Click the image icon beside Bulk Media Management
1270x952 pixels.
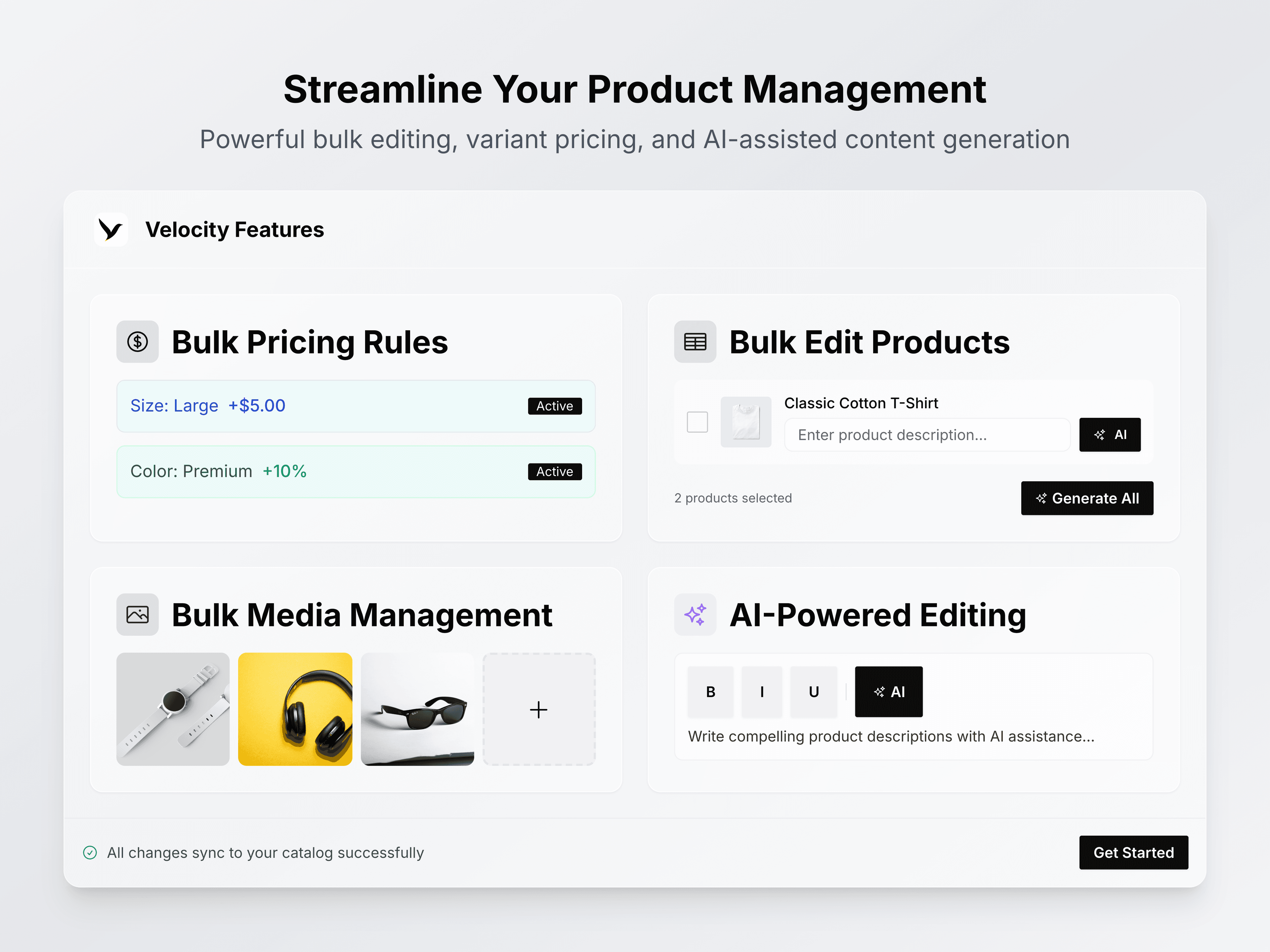point(137,614)
